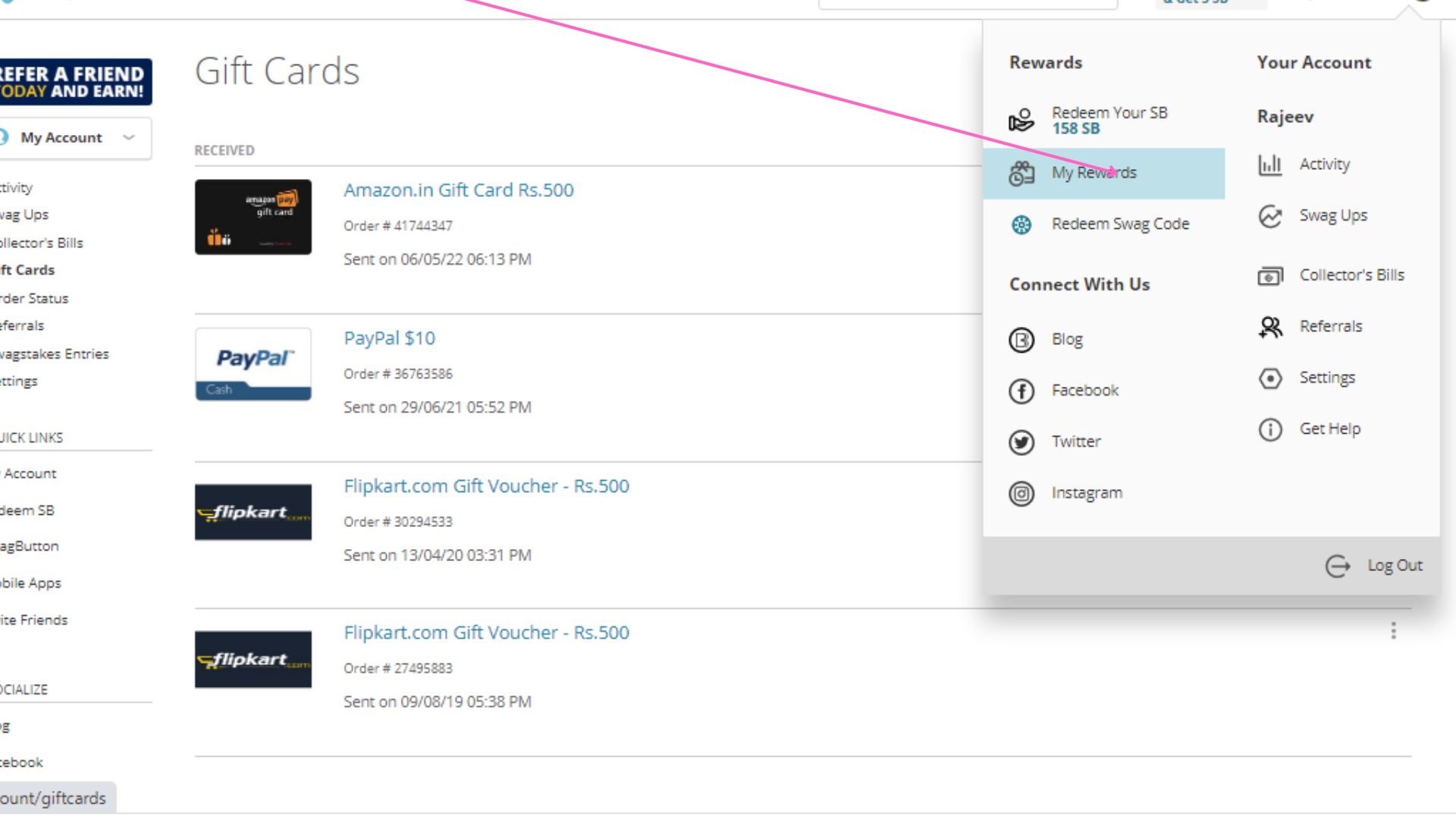
Task: Open Invite Friends quick link
Action: (x=33, y=620)
